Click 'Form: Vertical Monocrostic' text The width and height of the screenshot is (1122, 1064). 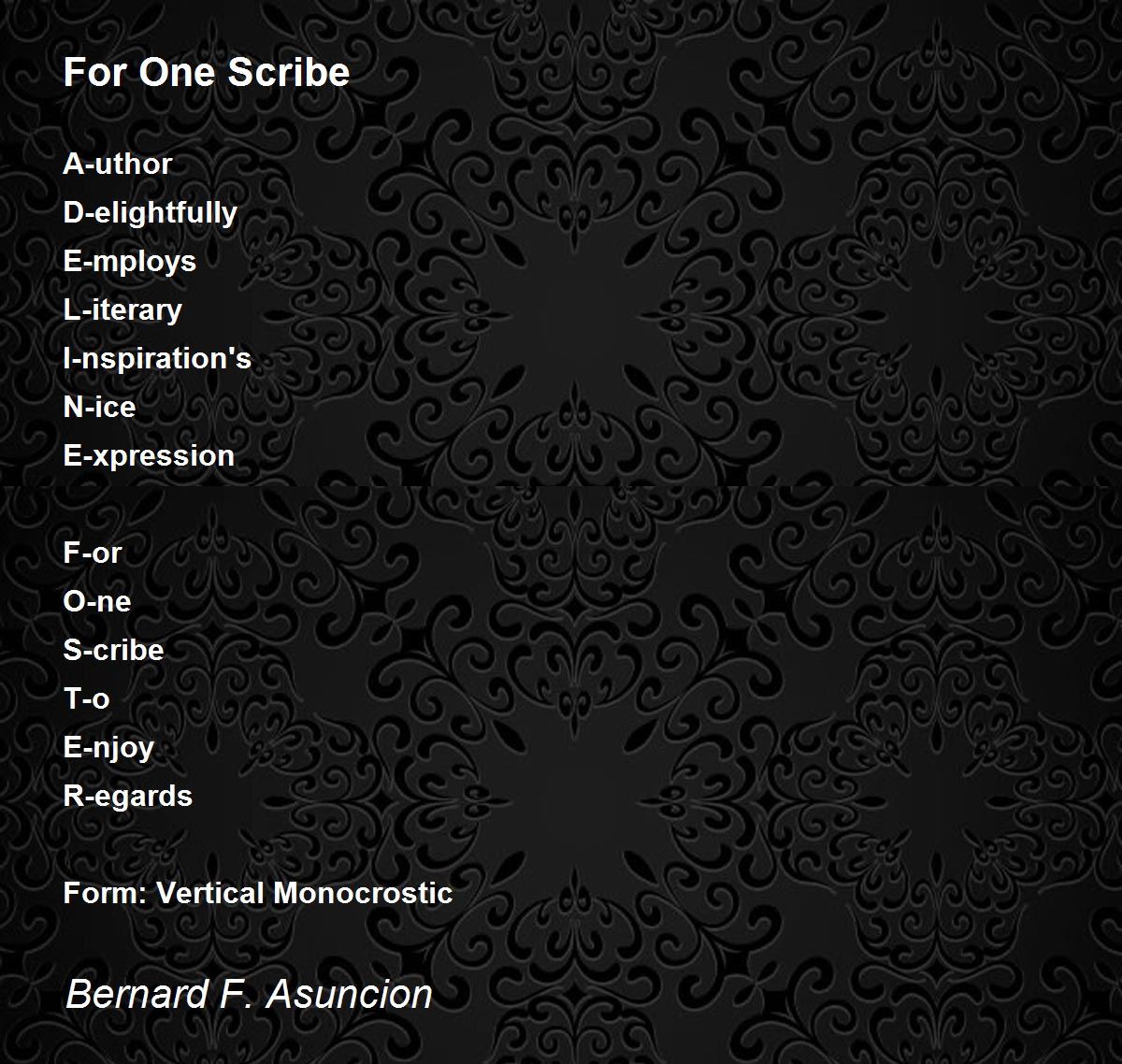[x=258, y=893]
